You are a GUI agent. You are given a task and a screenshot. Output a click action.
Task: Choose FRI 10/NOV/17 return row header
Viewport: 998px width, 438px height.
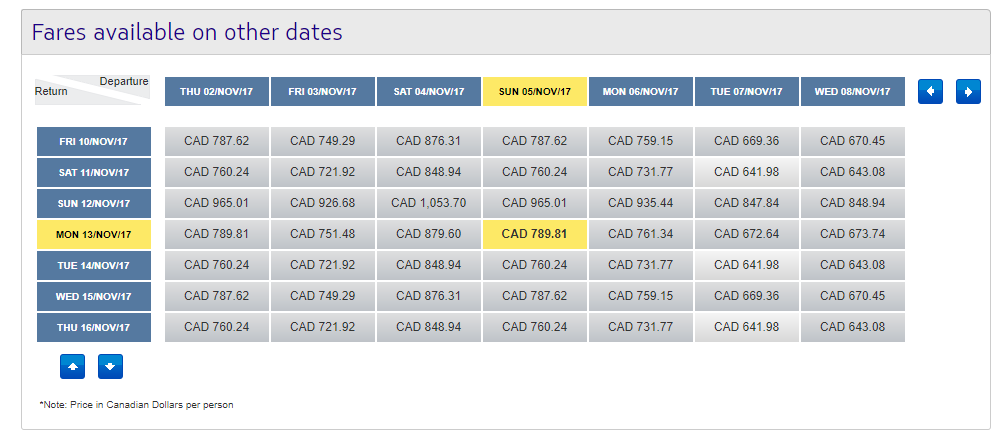coord(94,141)
